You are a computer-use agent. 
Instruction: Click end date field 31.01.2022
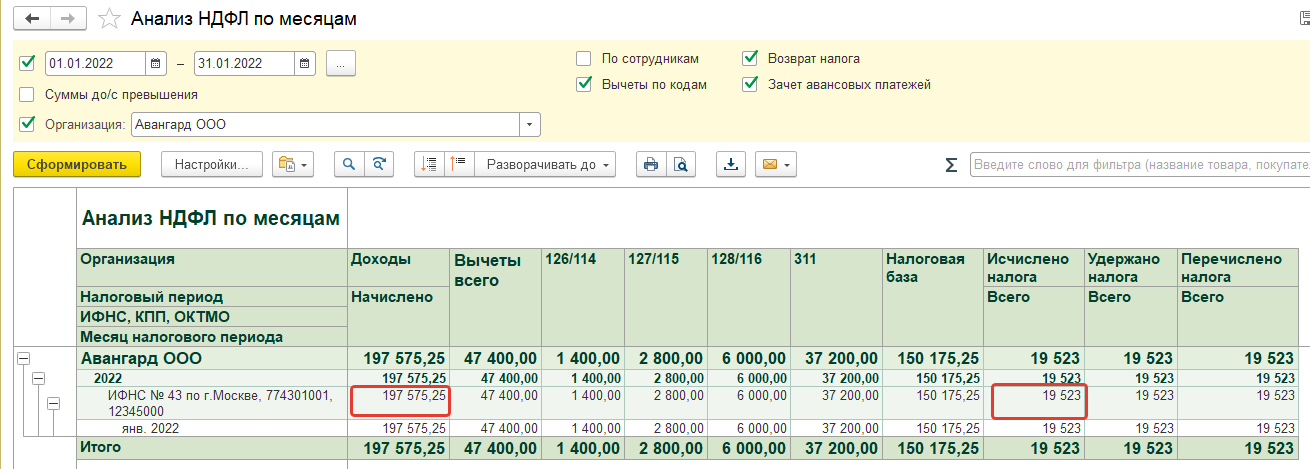(x=244, y=63)
